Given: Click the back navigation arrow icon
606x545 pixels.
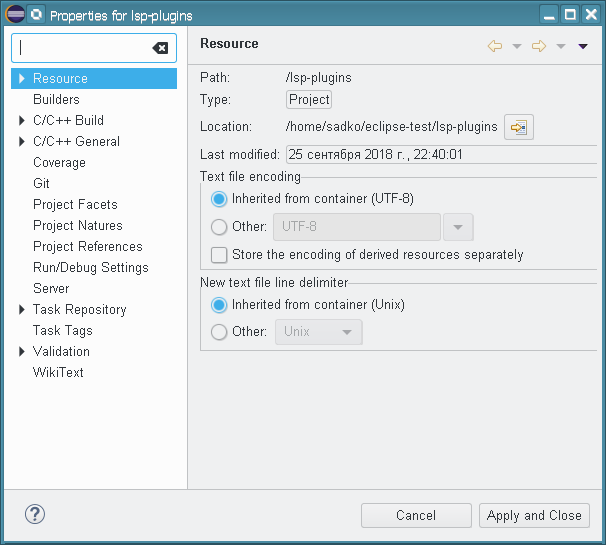Looking at the screenshot, I should (x=495, y=46).
